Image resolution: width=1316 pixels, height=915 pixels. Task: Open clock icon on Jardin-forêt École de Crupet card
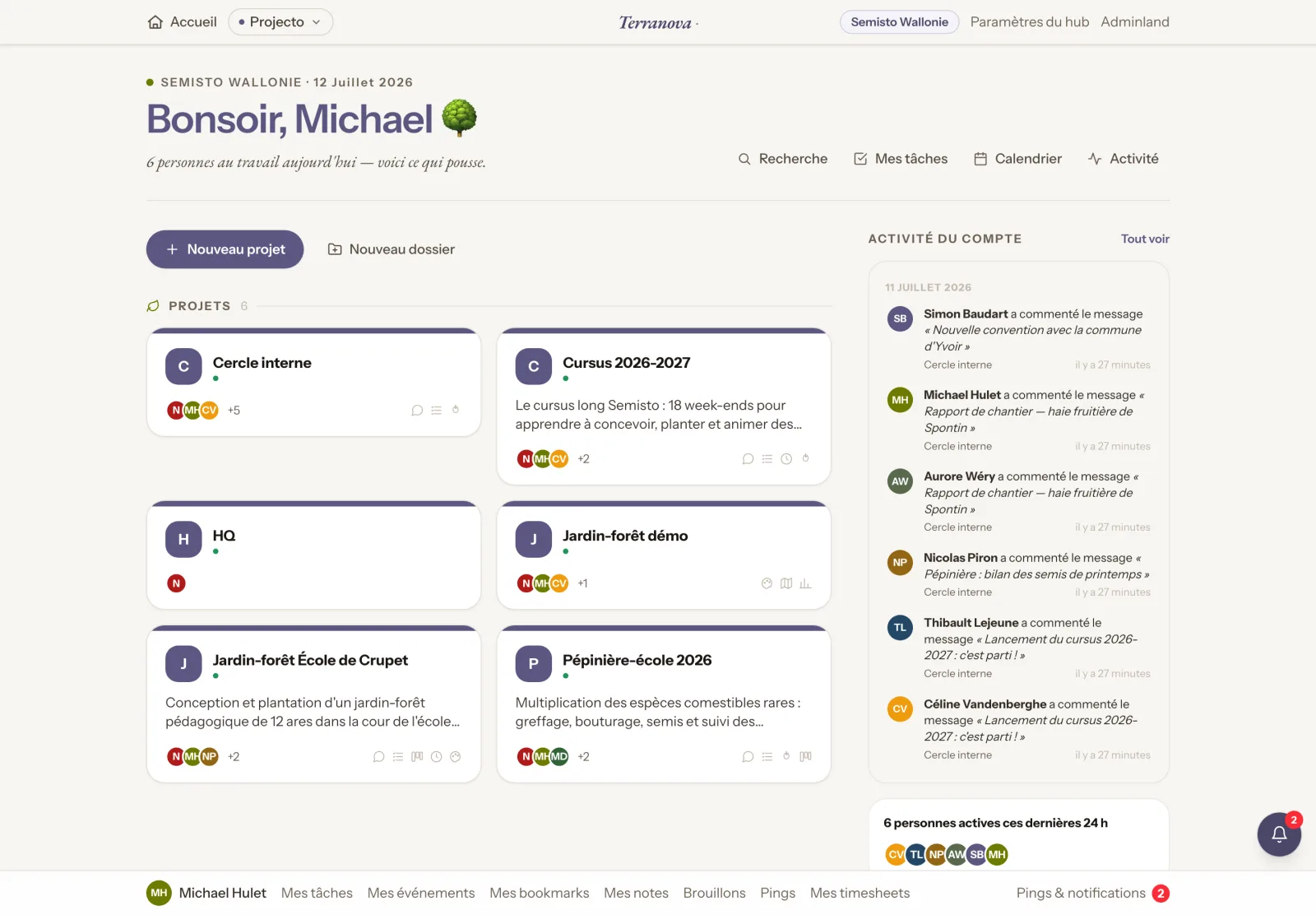click(x=437, y=757)
